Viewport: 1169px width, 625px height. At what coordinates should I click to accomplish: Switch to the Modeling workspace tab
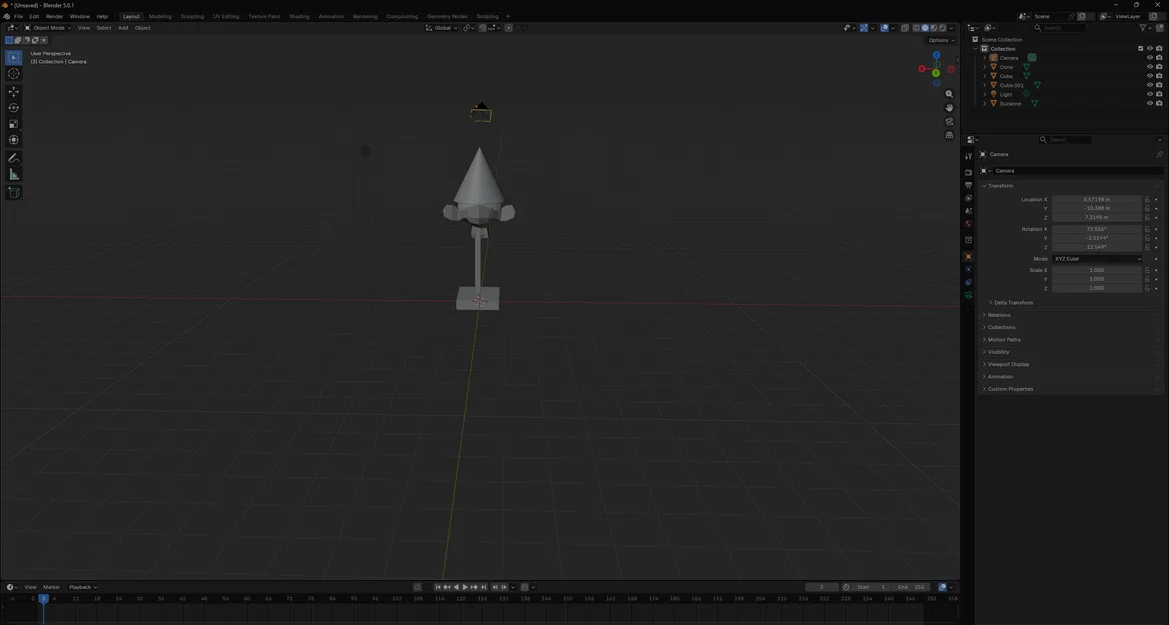coord(160,16)
